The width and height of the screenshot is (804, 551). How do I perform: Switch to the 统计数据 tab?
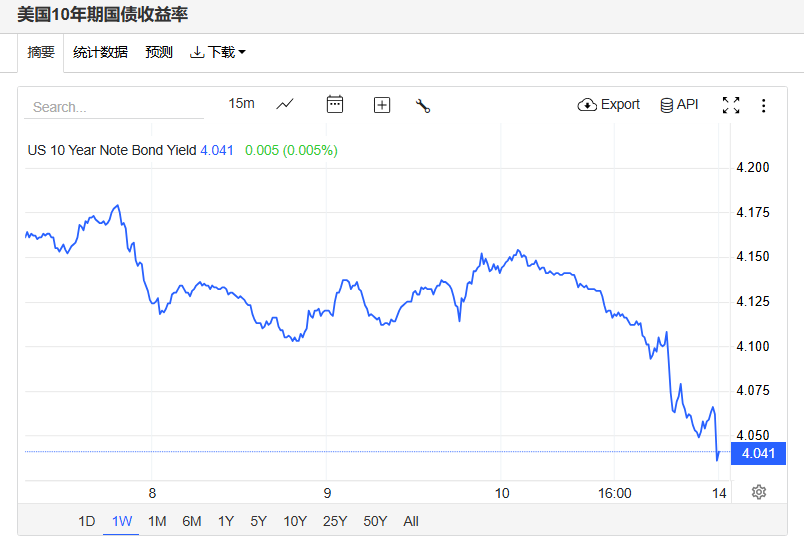[101, 52]
